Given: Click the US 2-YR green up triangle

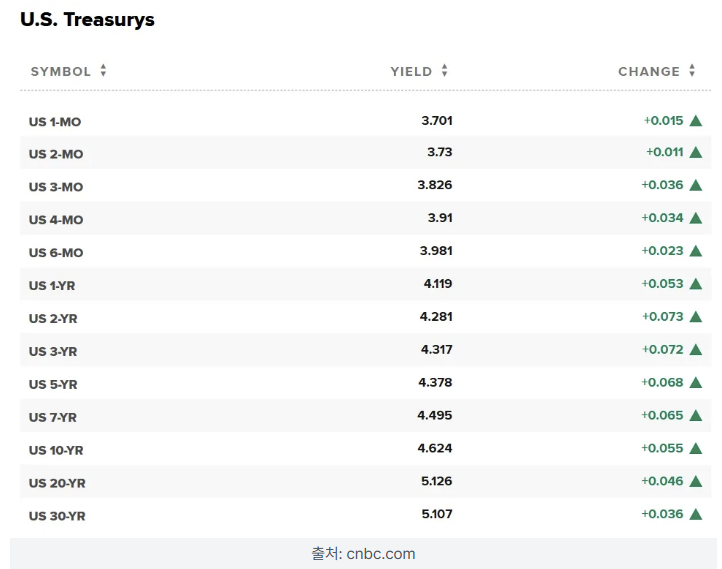Looking at the screenshot, I should 696,317.
